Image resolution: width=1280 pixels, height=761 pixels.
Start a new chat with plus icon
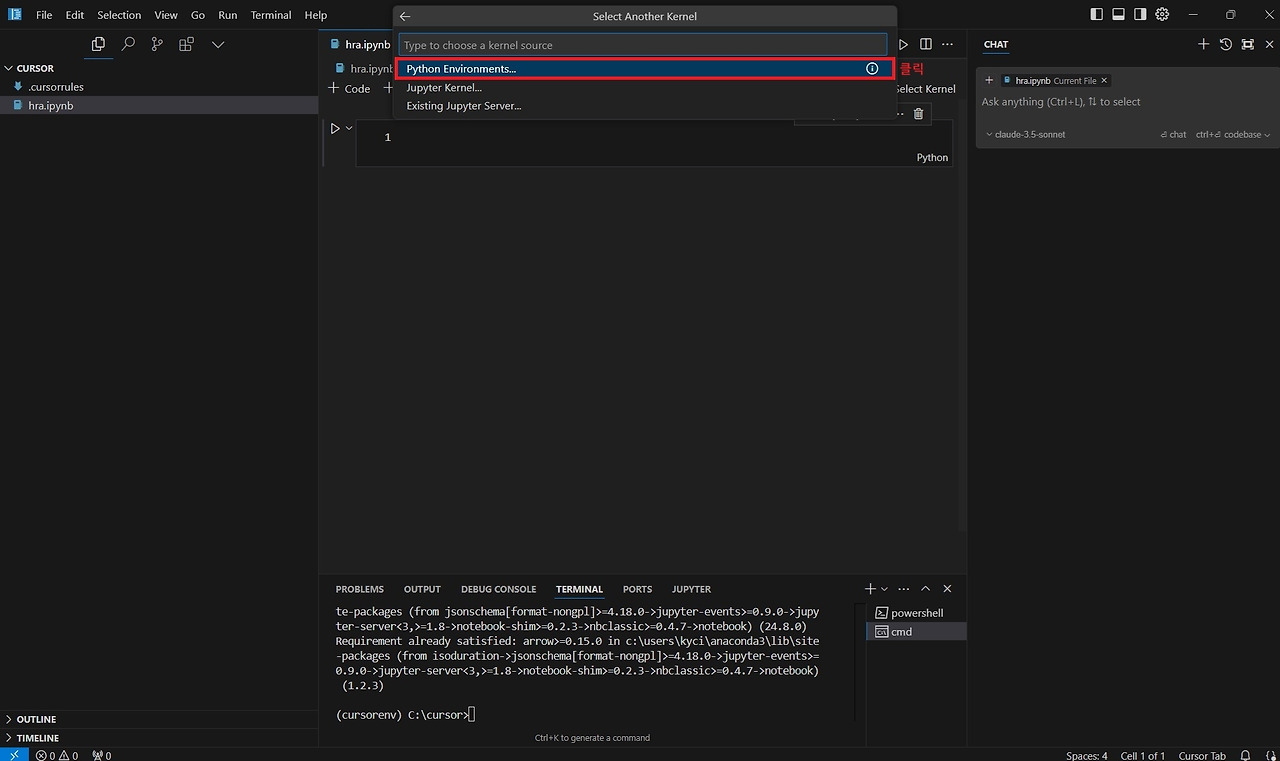[x=1204, y=44]
